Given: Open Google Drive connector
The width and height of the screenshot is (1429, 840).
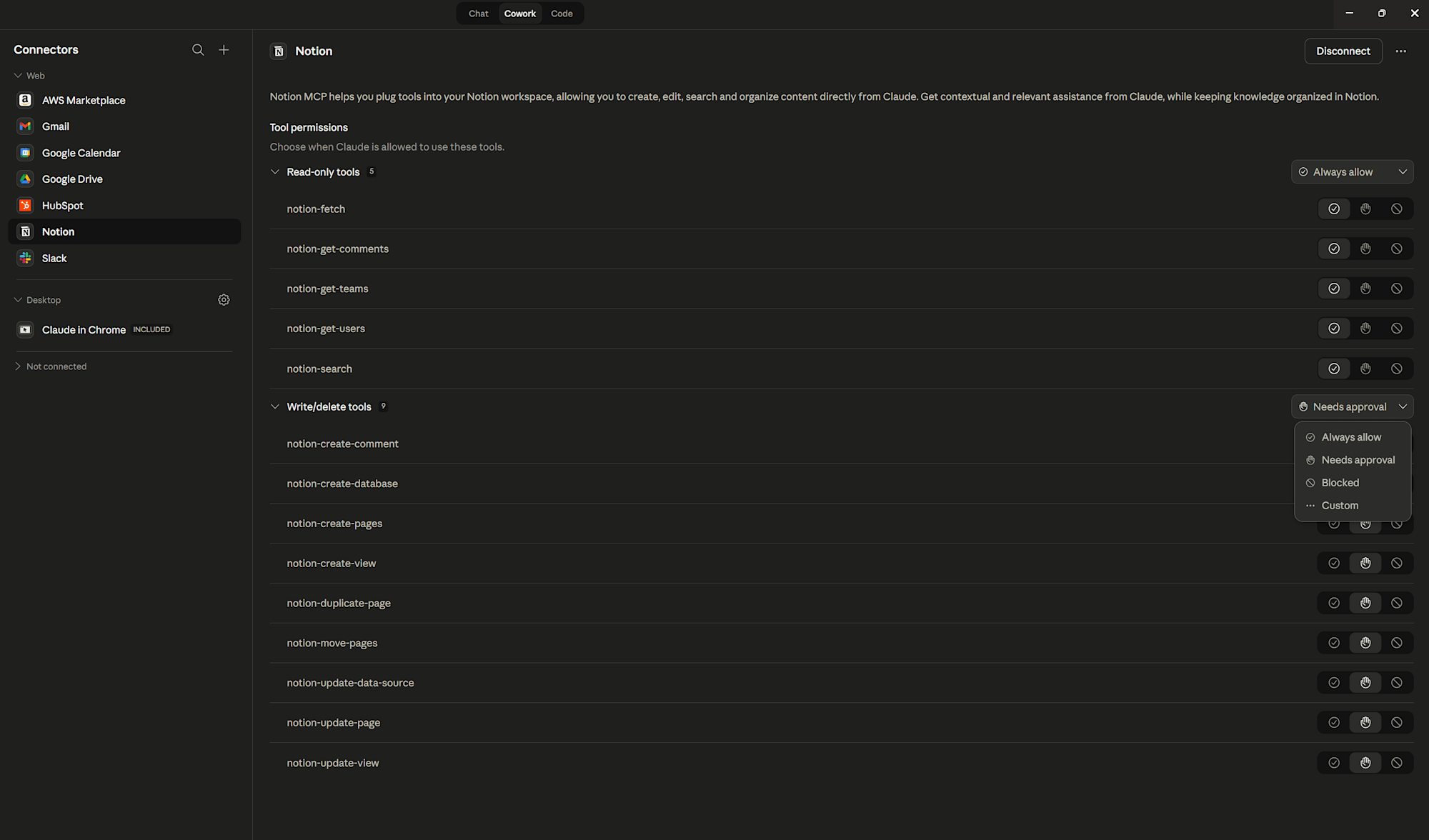Looking at the screenshot, I should click(72, 179).
